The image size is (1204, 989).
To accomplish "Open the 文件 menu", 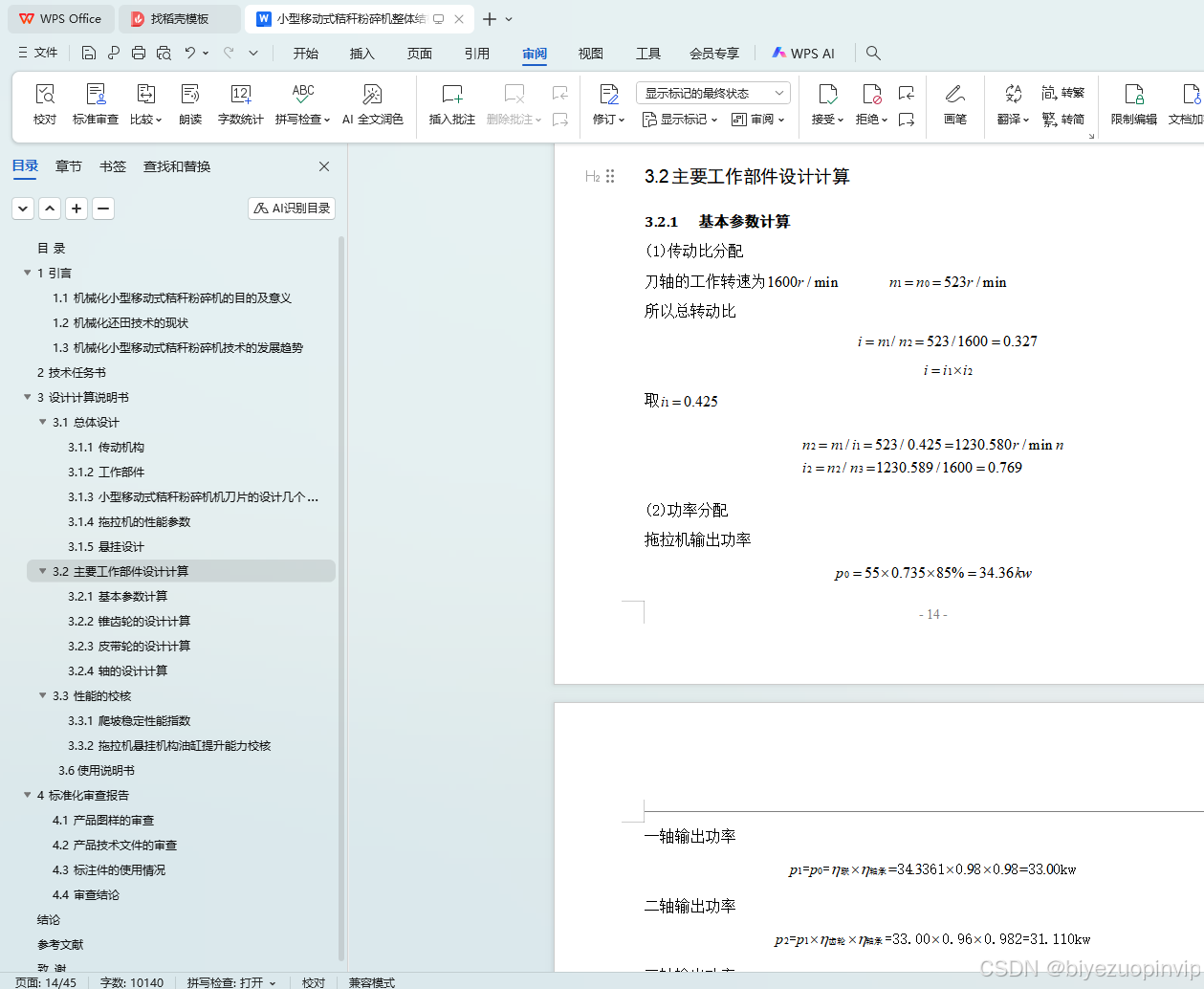I will pyautogui.click(x=38, y=53).
